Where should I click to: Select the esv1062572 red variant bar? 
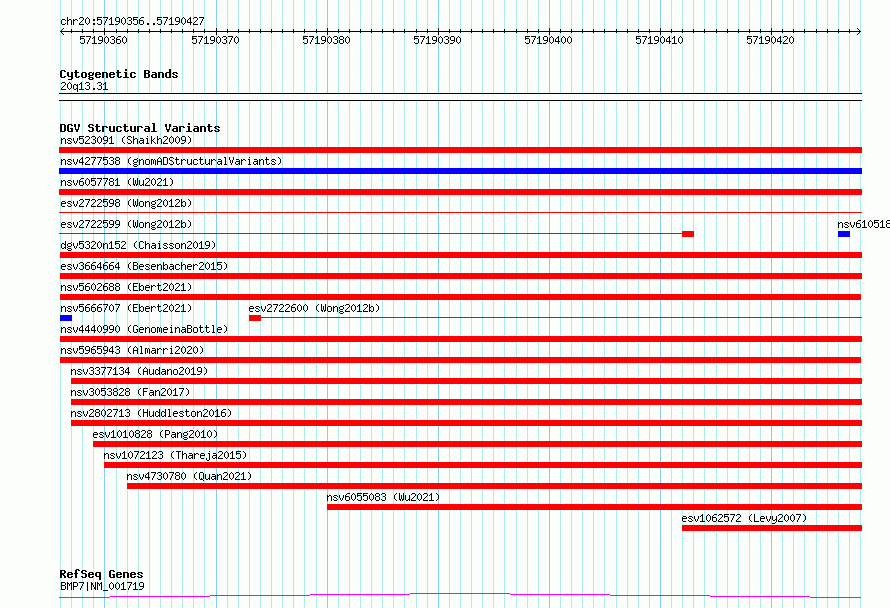click(772, 528)
